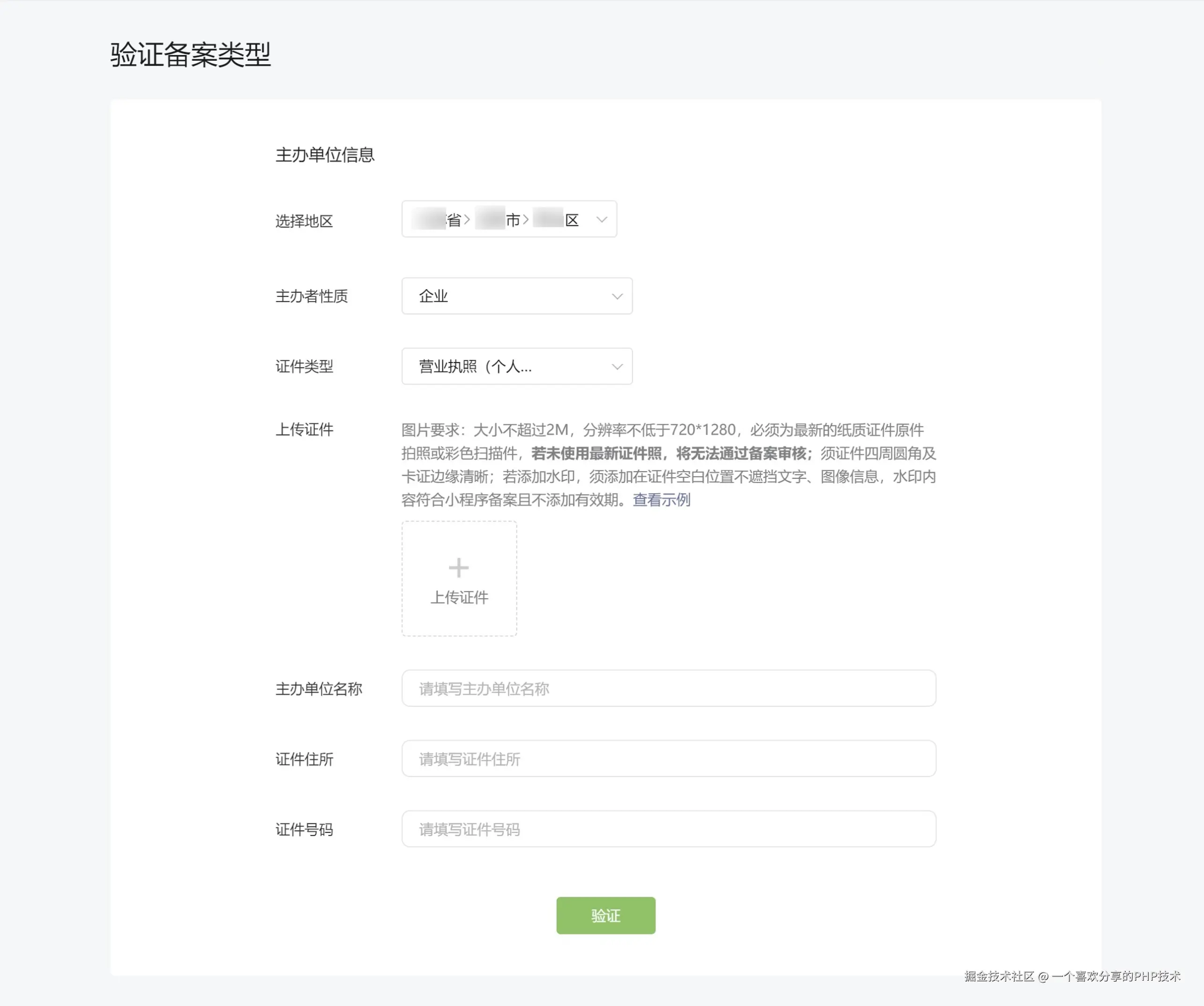
Task: Focus the 证件号码 input field
Action: [668, 829]
